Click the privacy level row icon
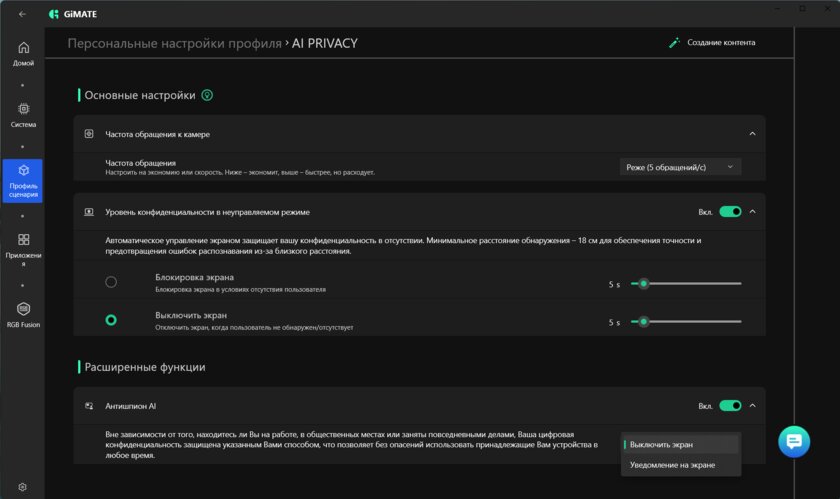 pos(89,212)
